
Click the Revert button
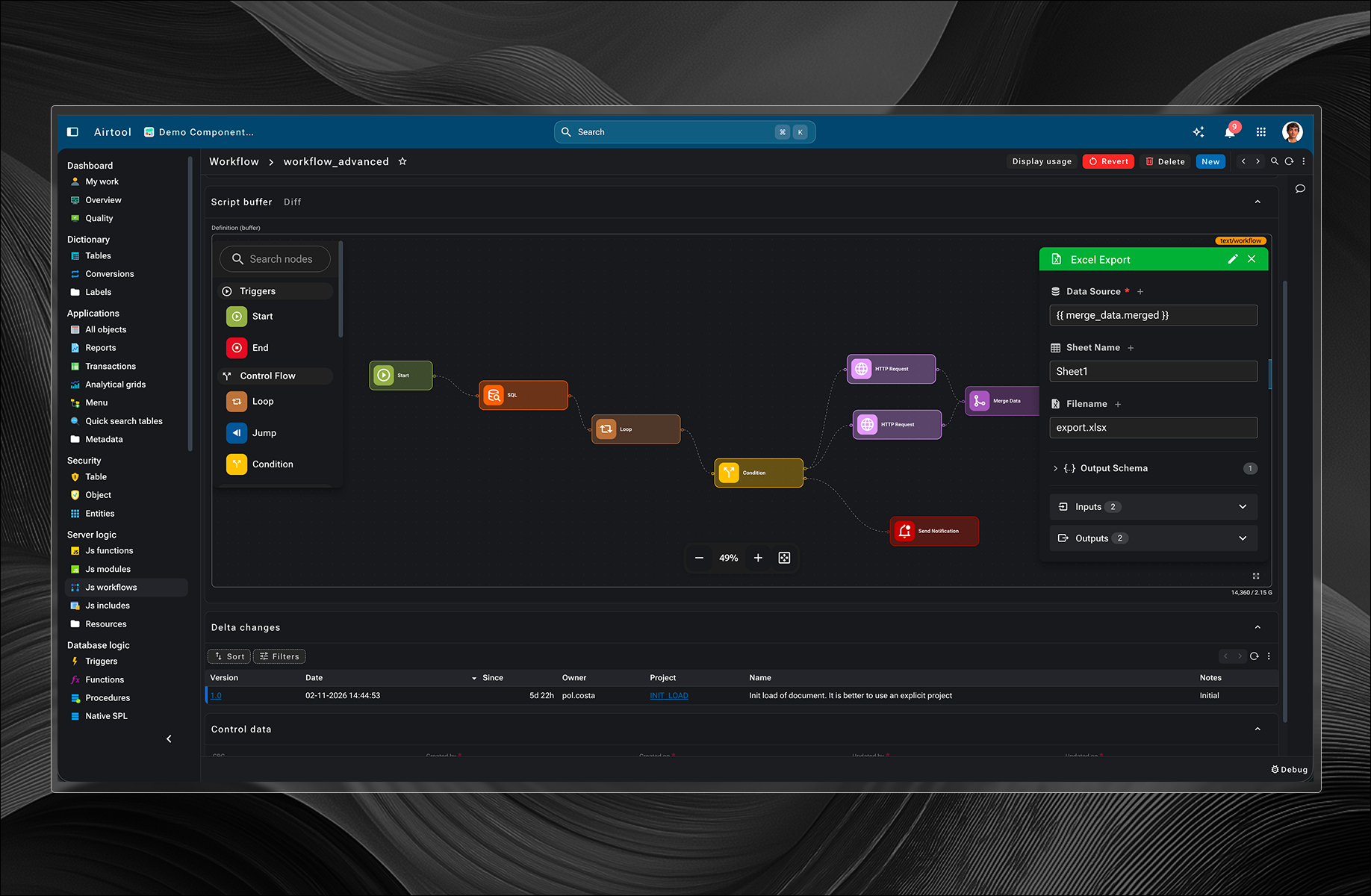[1108, 161]
